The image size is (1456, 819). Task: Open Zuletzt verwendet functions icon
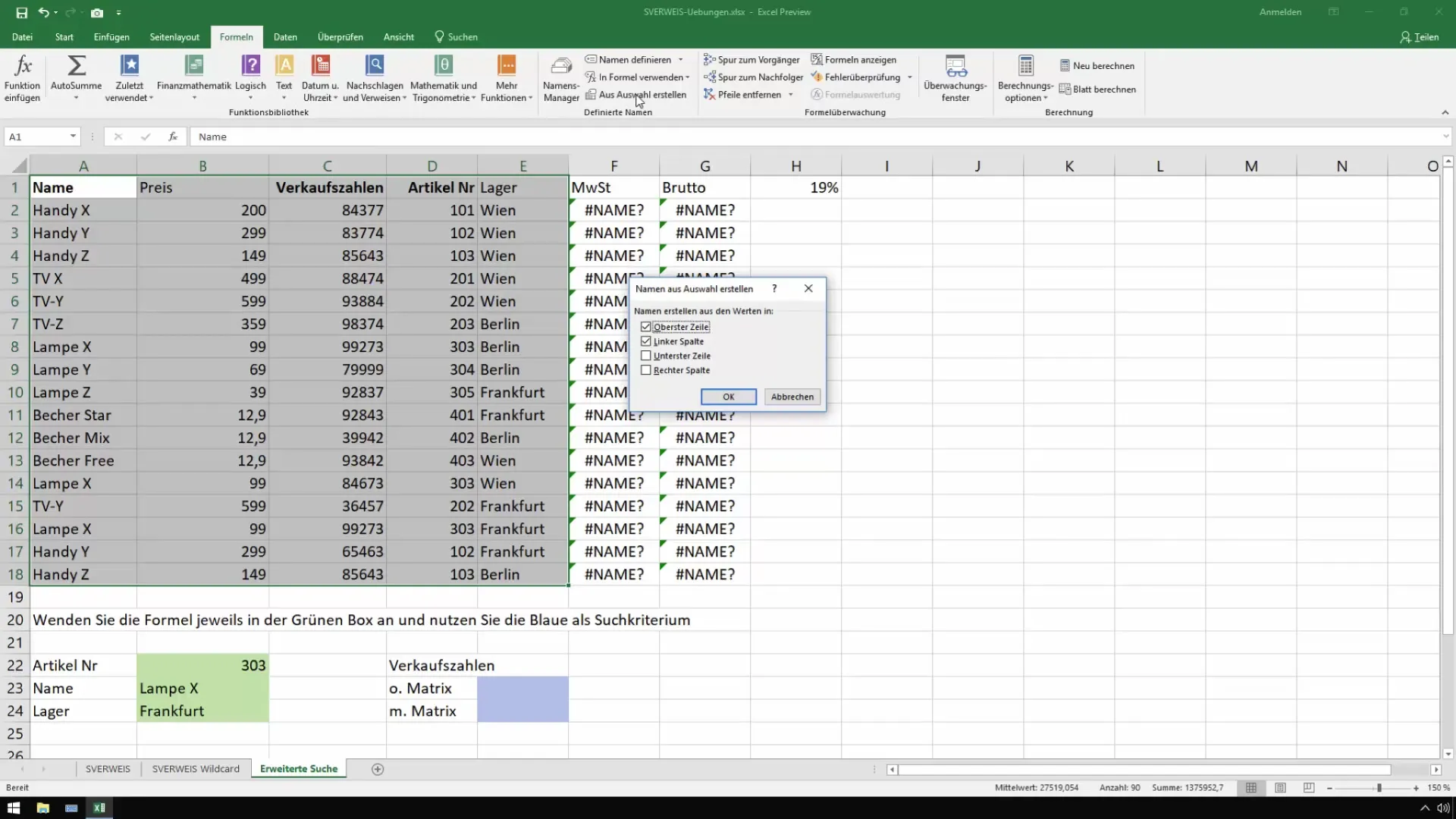coord(130,66)
